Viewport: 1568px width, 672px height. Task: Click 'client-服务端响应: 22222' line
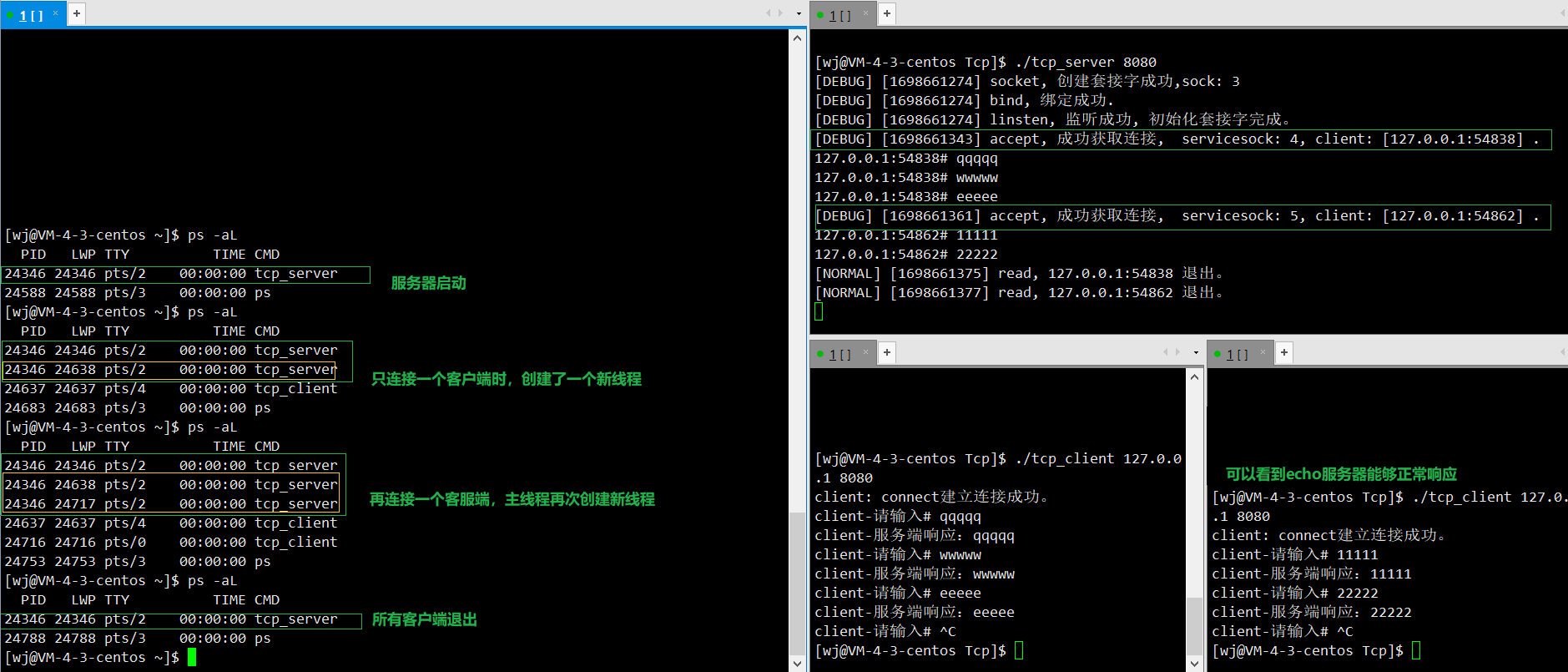coord(1312,612)
